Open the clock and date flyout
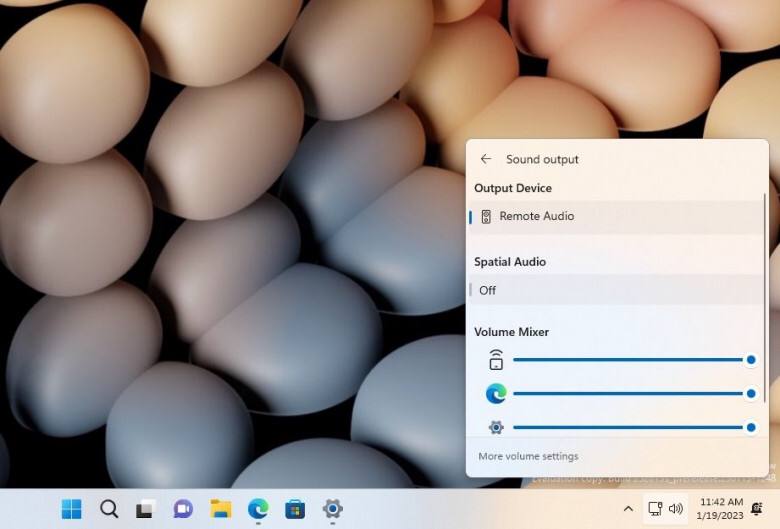This screenshot has width=780, height=529. pos(720,509)
